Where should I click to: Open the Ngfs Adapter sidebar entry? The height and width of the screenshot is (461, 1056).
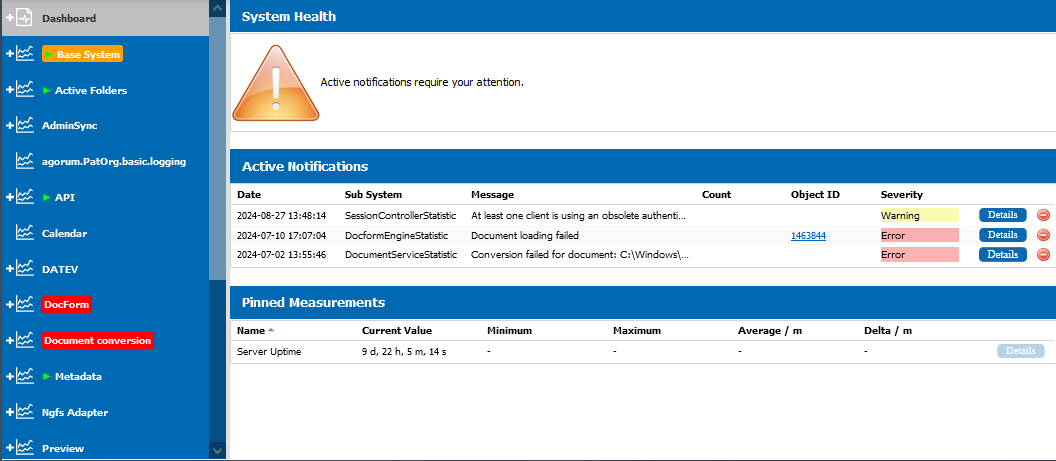[75, 412]
